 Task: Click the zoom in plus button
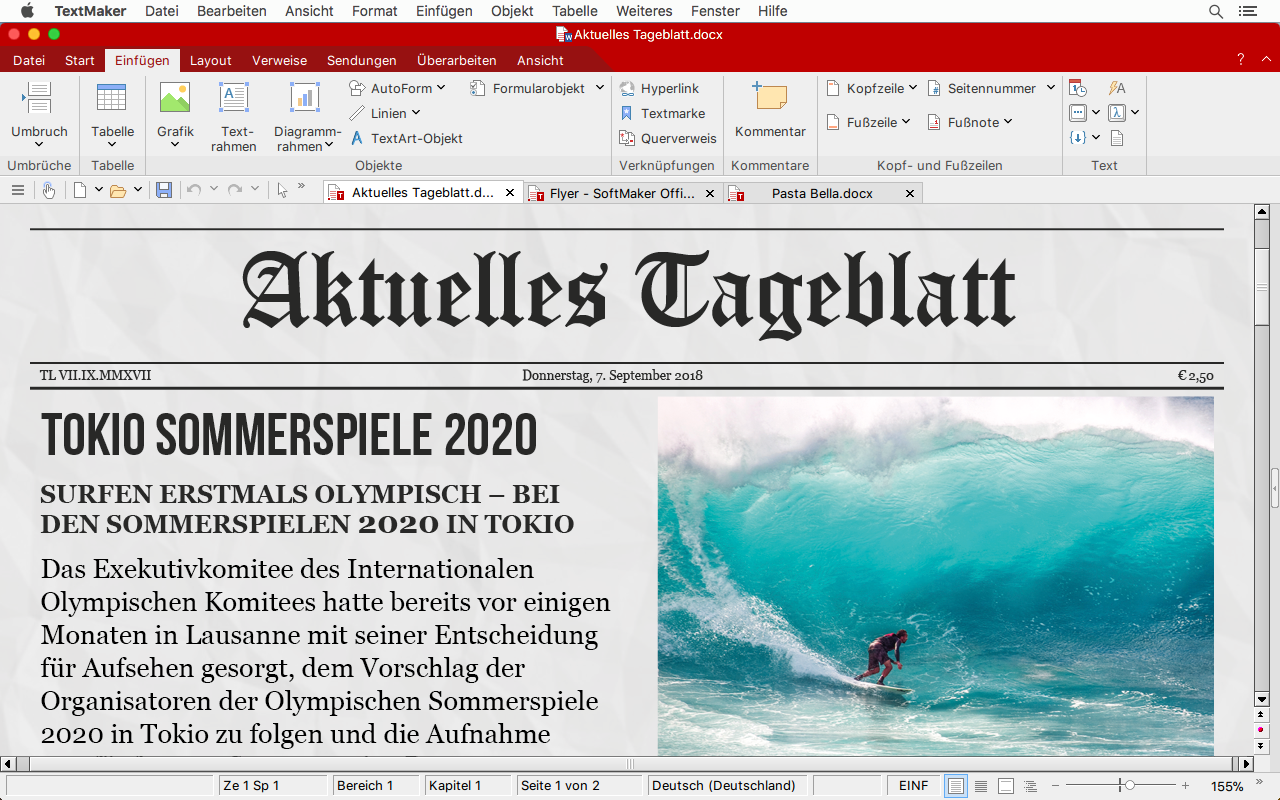[x=1186, y=786]
